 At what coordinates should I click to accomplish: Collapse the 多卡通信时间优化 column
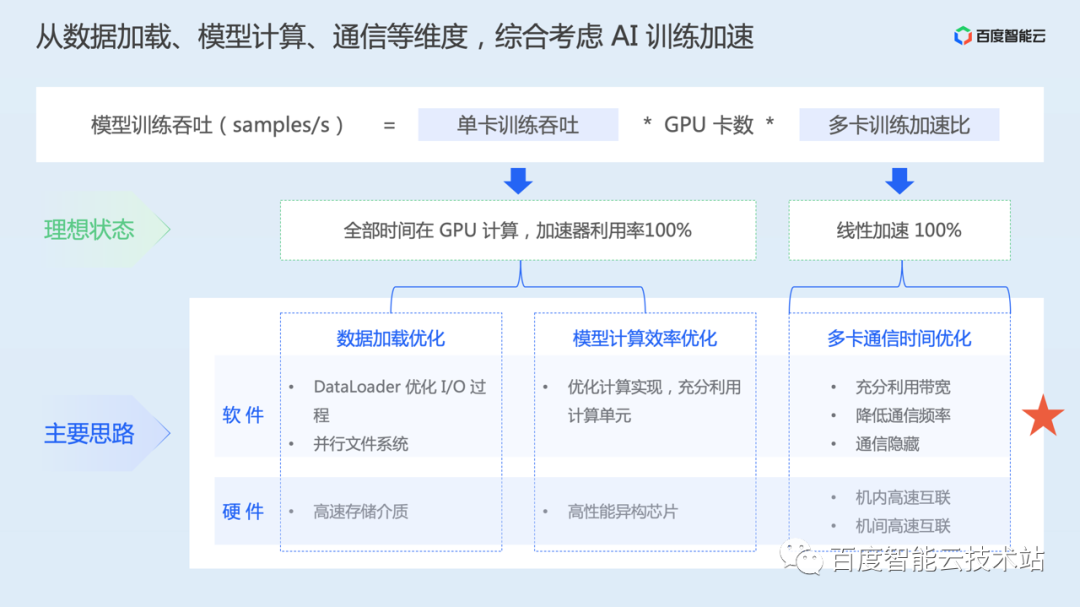tap(899, 338)
